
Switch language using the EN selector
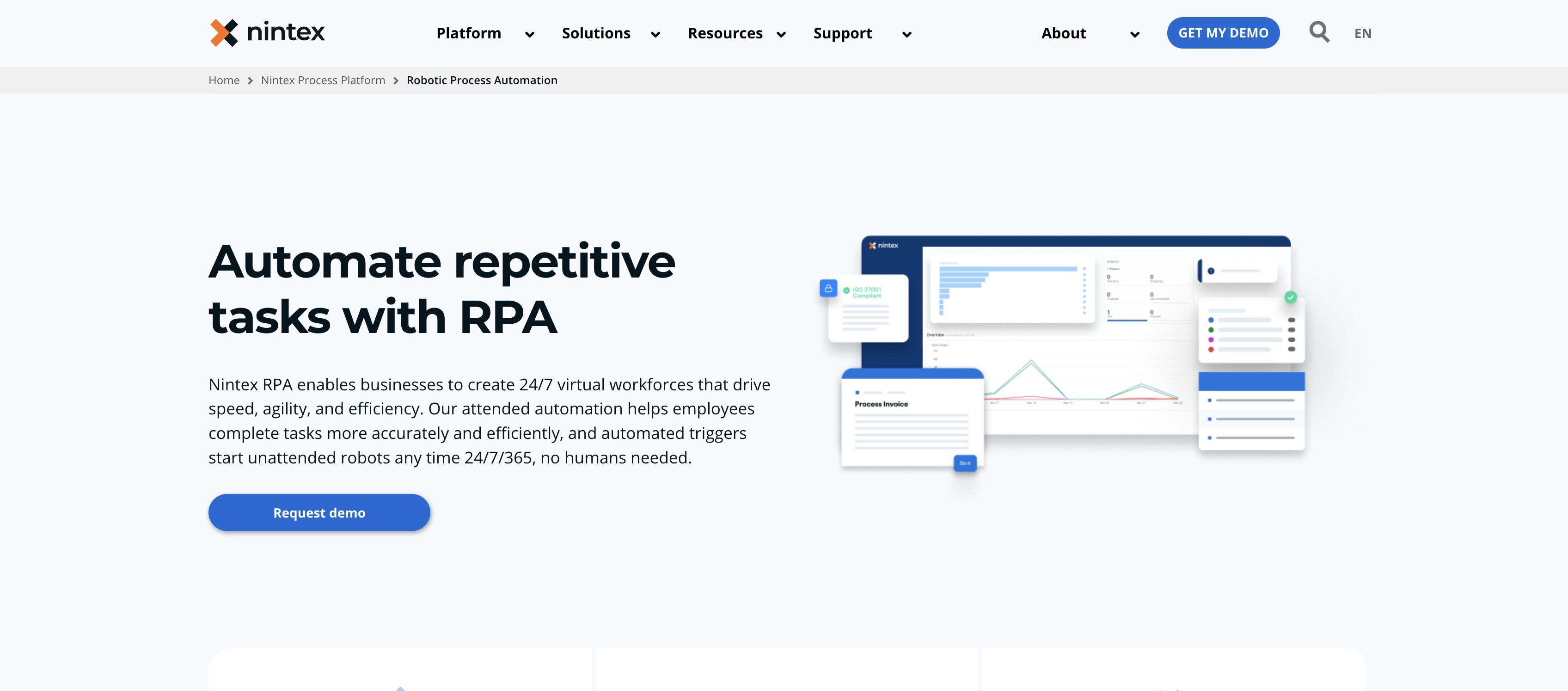tap(1362, 33)
